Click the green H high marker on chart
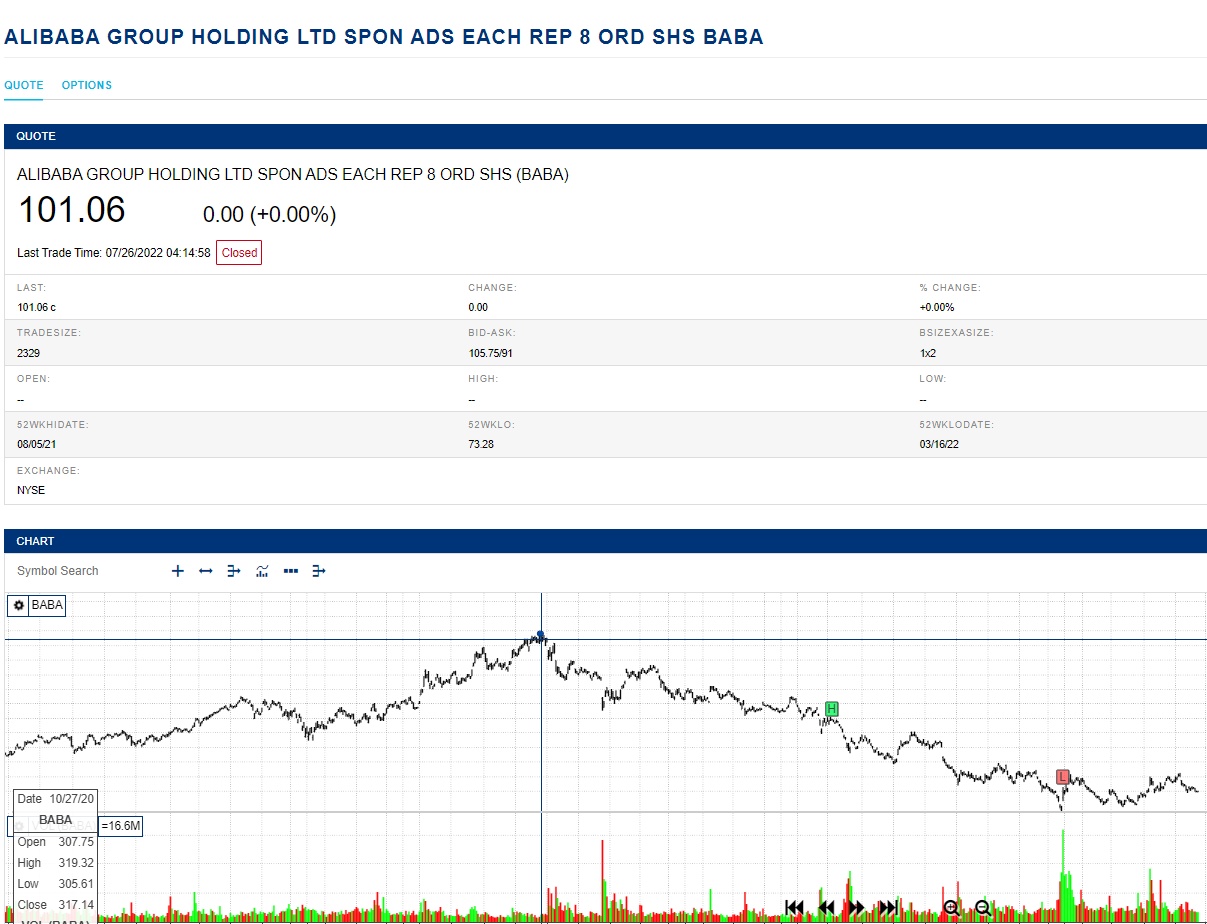 point(832,709)
